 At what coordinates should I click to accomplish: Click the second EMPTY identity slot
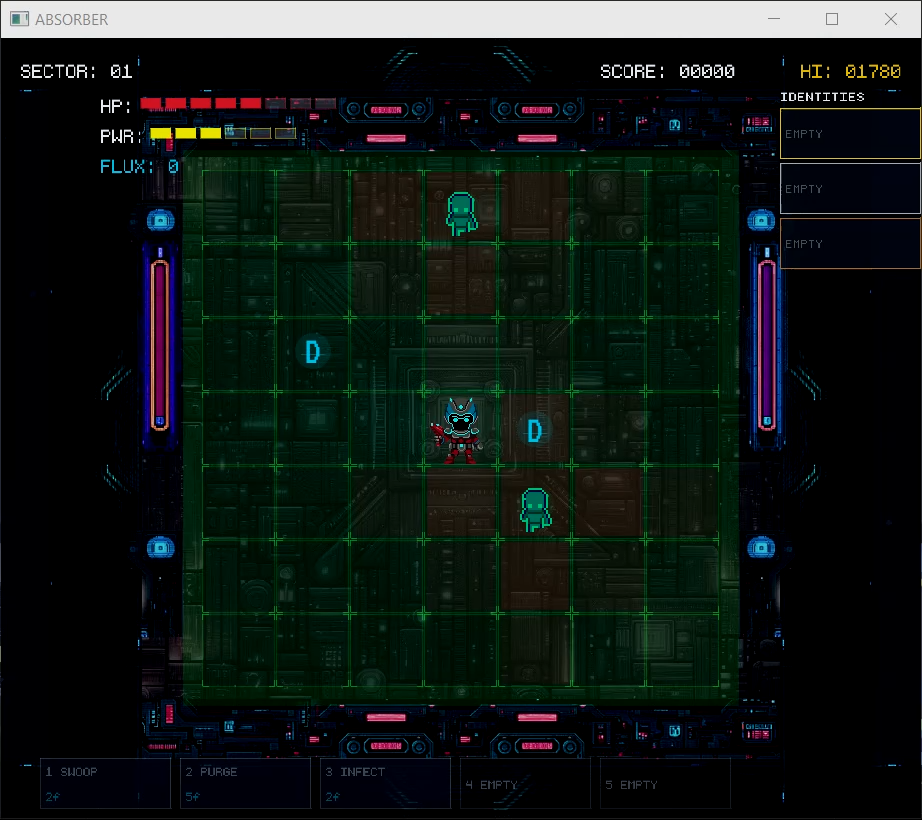850,189
